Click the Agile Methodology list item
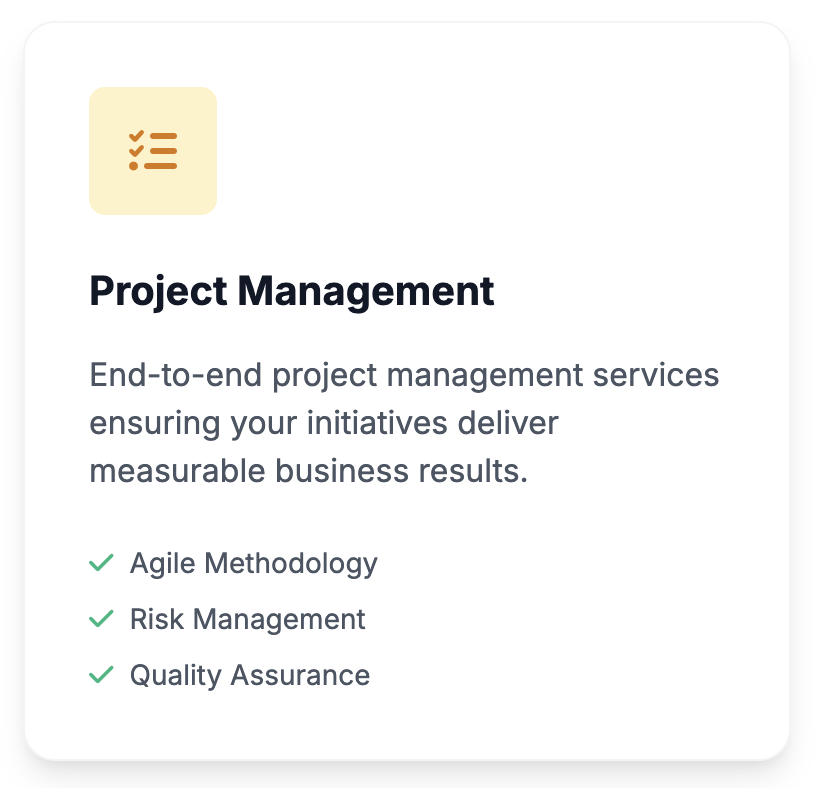This screenshot has width=814, height=788. (234, 563)
